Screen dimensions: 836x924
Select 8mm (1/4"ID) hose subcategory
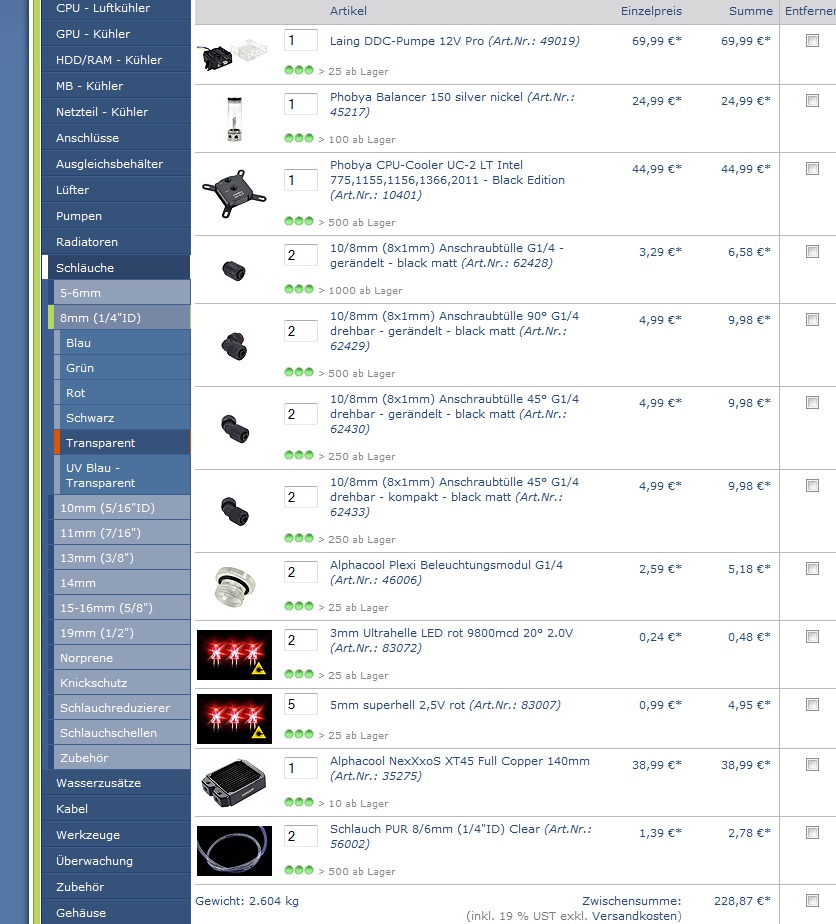119,318
